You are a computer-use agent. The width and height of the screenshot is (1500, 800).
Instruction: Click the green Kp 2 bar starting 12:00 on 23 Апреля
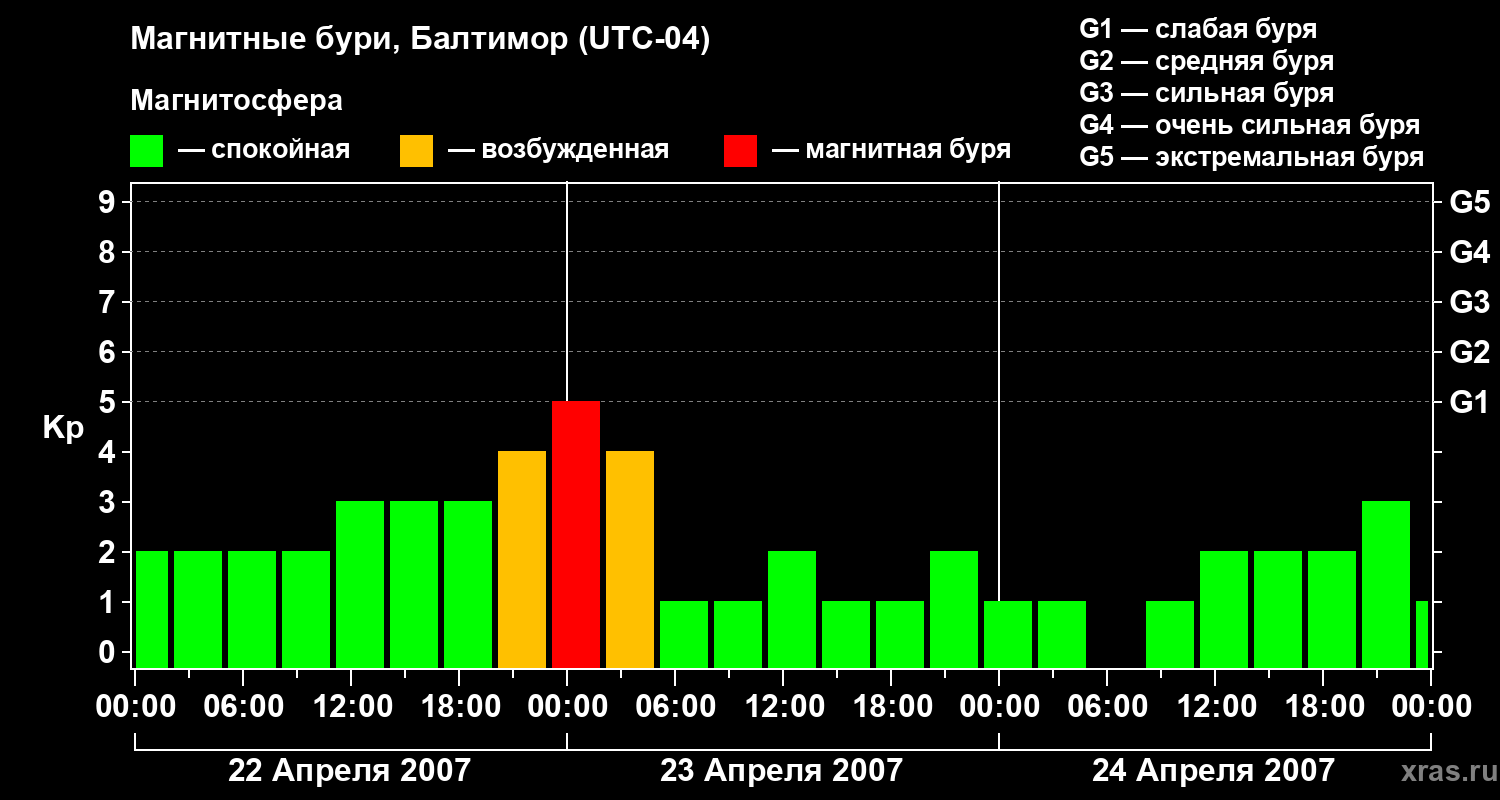click(792, 610)
